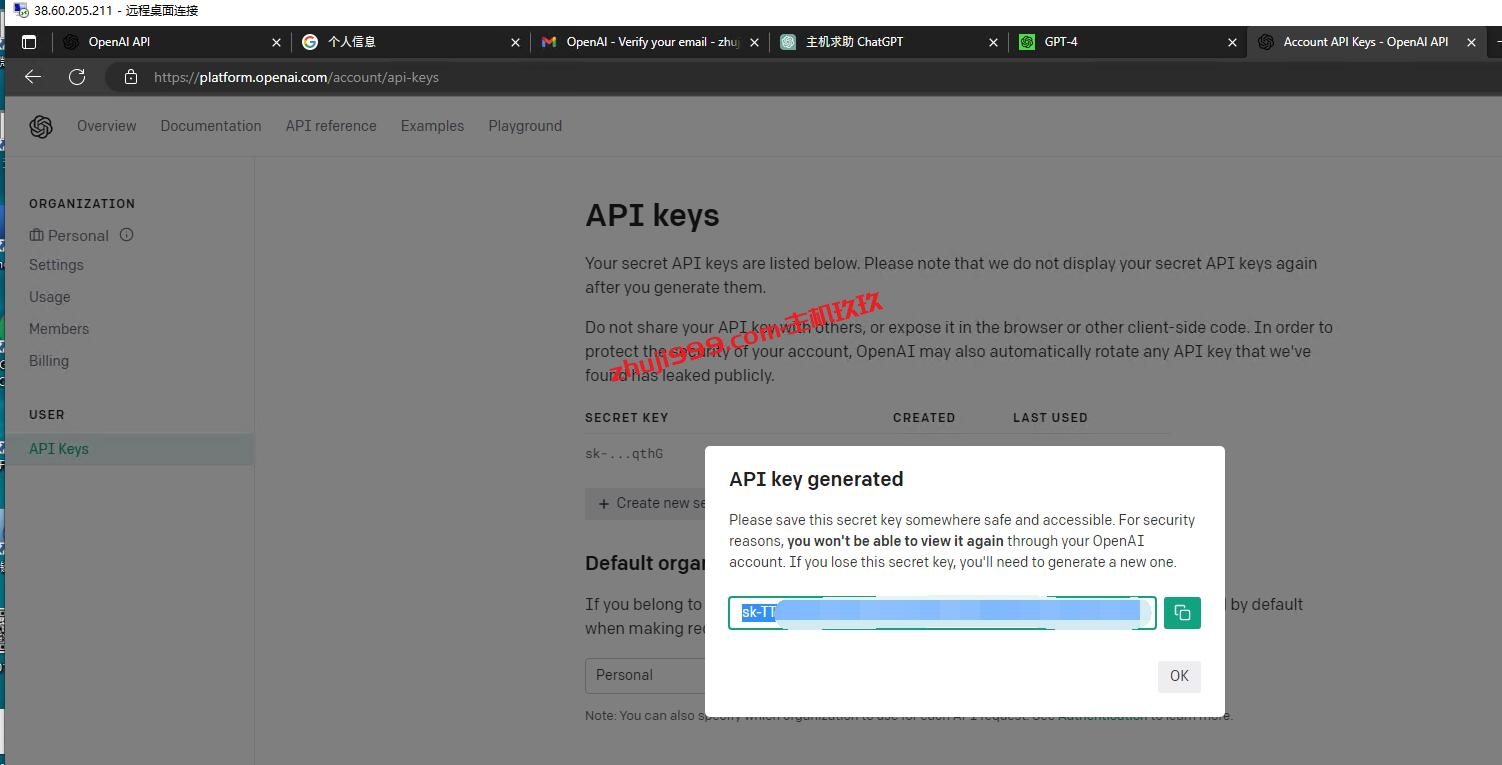Viewport: 1502px width, 765px height.
Task: Click the SECRET KEY column header
Action: pyautogui.click(x=626, y=417)
